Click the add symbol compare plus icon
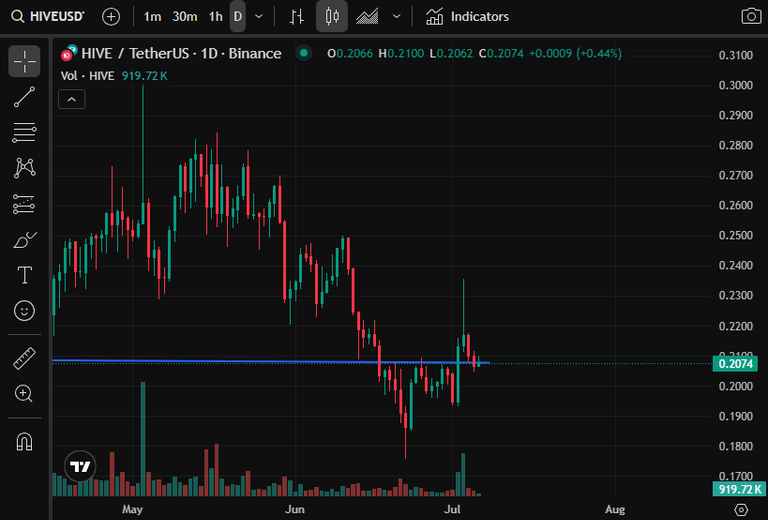Screen dimensions: 768x520 111,17
